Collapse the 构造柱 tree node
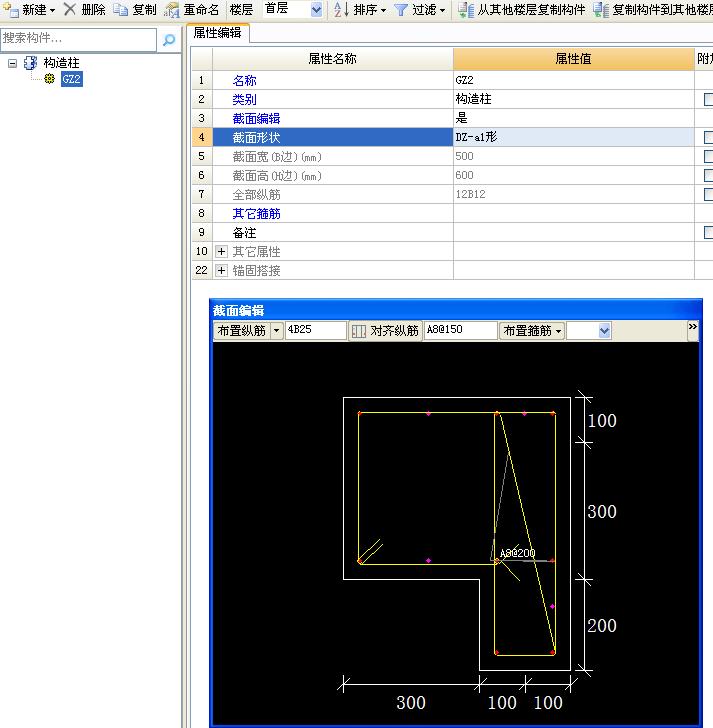The image size is (713, 728). click(13, 63)
